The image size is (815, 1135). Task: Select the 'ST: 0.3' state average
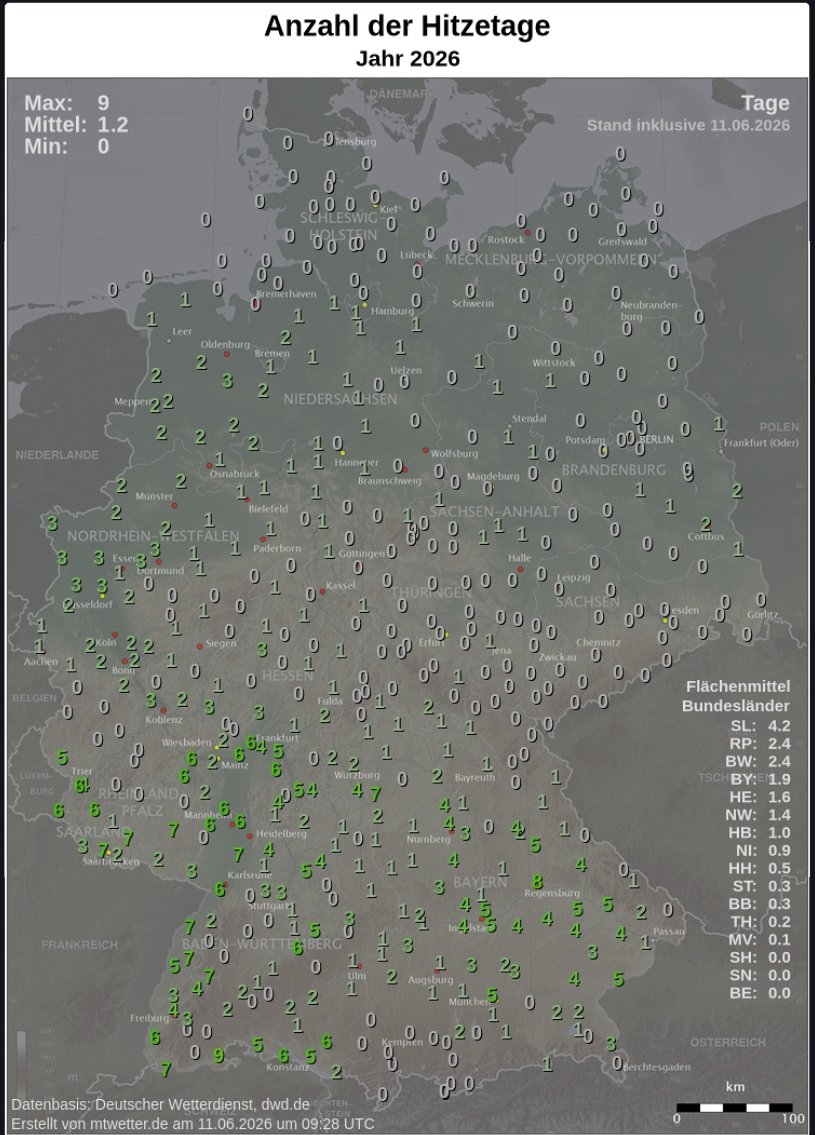coord(761,886)
